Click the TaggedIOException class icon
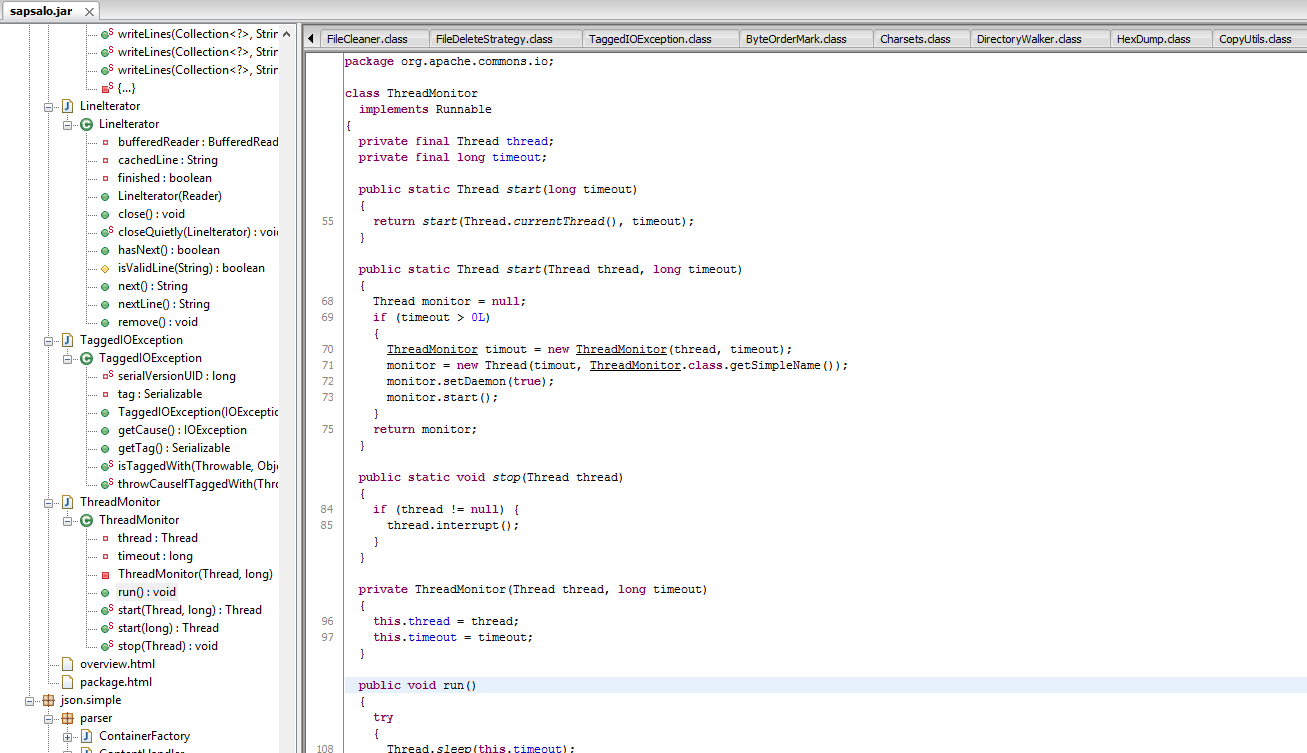 click(x=86, y=358)
